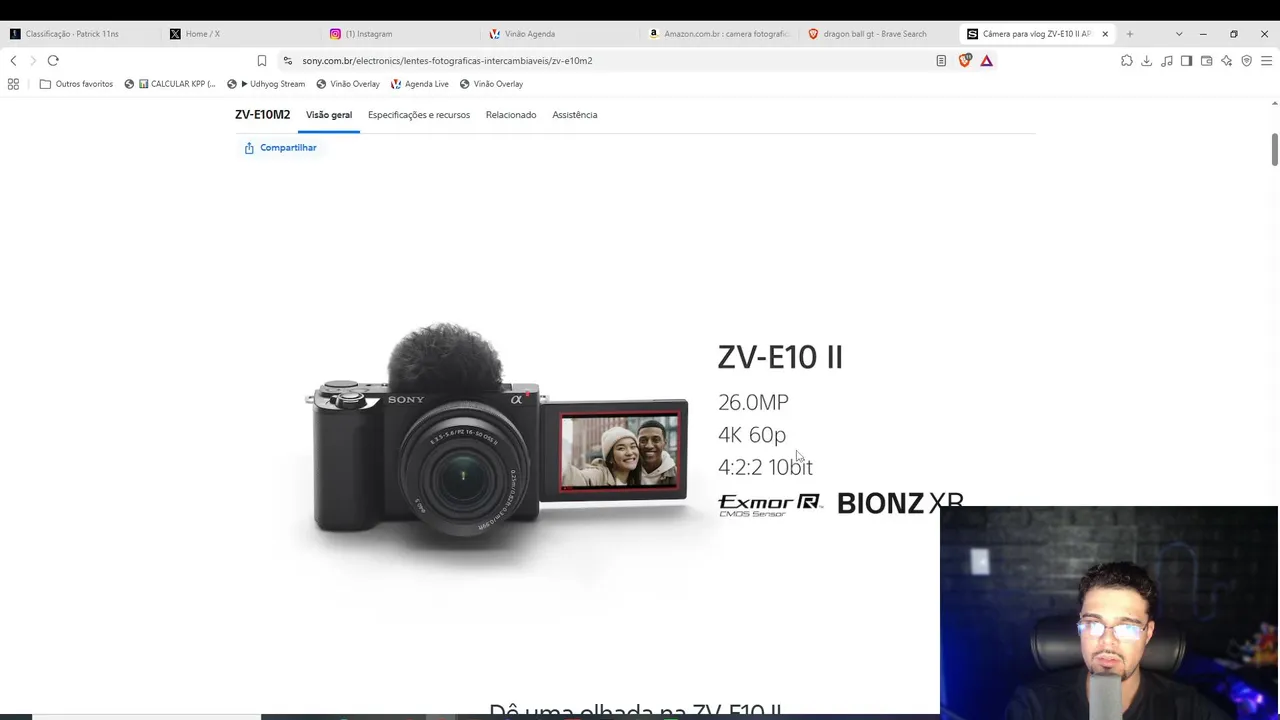The height and width of the screenshot is (720, 1280).
Task: Switch to the Instagram tab
Action: click(x=400, y=34)
